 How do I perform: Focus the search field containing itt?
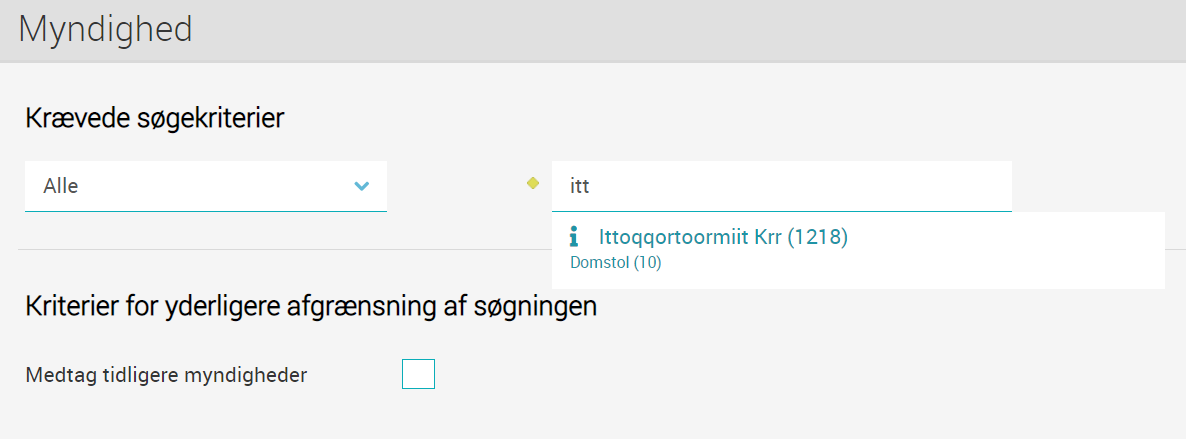point(781,186)
